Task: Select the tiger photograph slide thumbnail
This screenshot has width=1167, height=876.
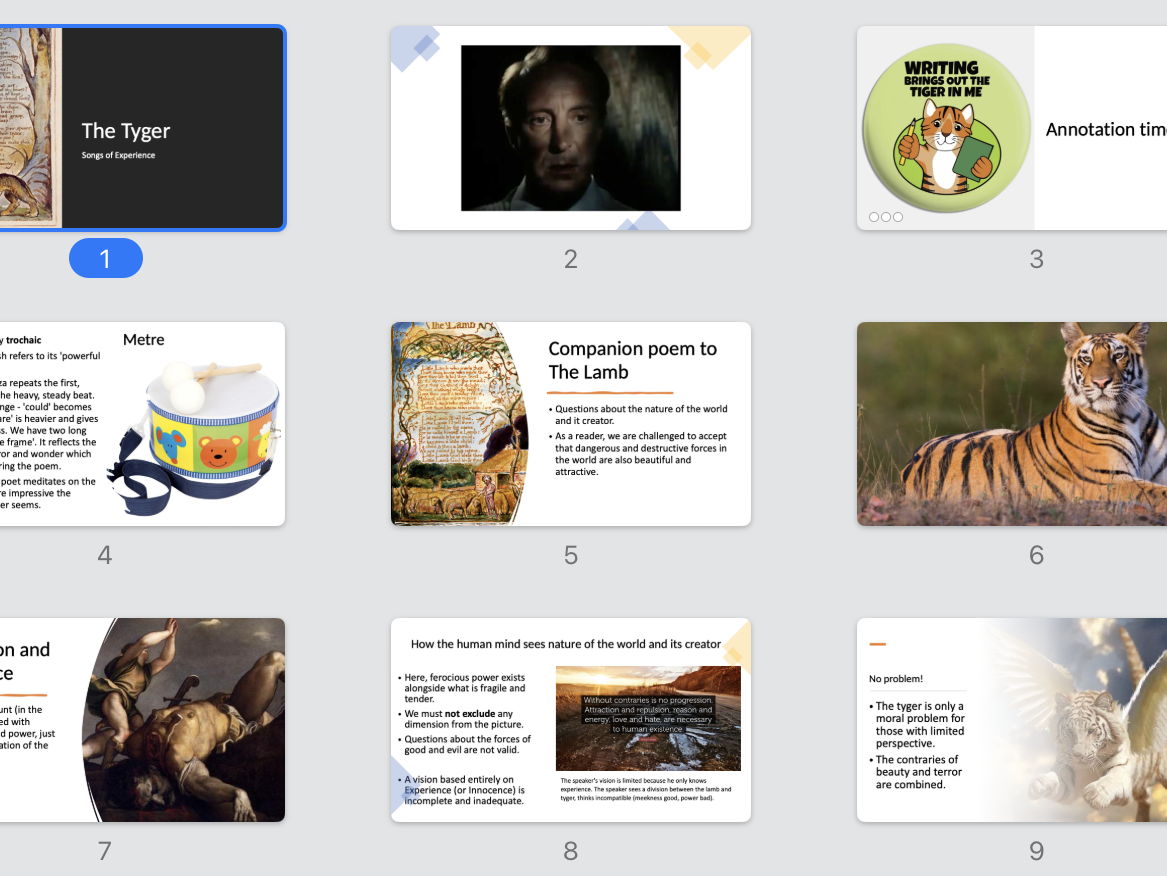Action: [1012, 424]
